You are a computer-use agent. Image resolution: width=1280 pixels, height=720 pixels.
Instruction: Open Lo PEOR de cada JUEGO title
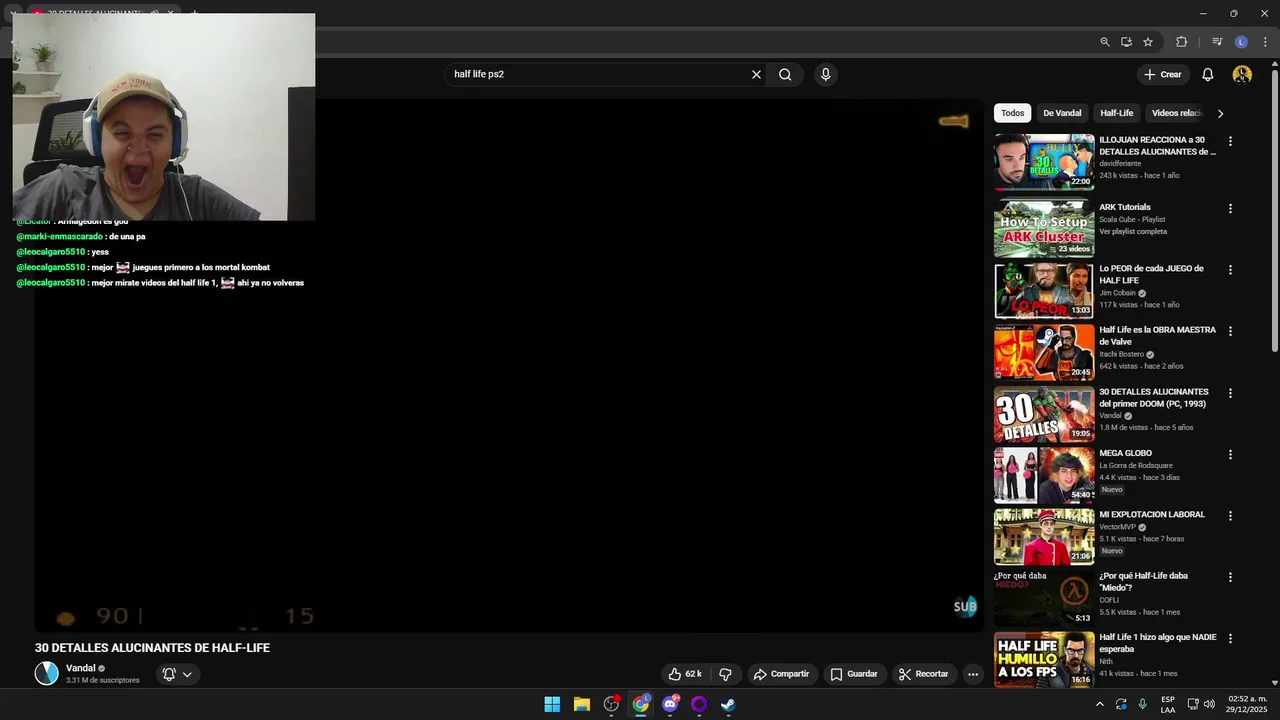[1151, 274]
